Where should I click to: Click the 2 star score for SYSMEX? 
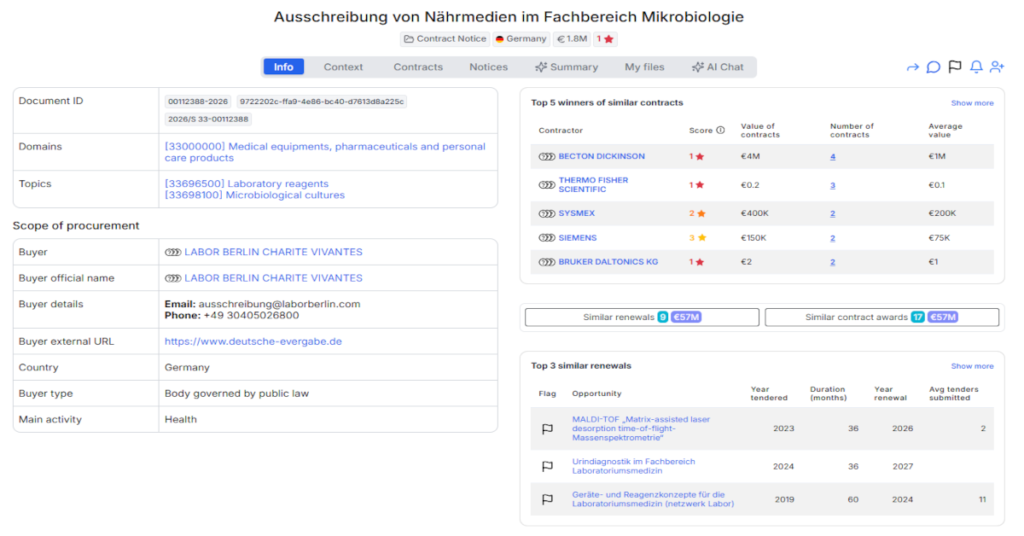click(697, 213)
